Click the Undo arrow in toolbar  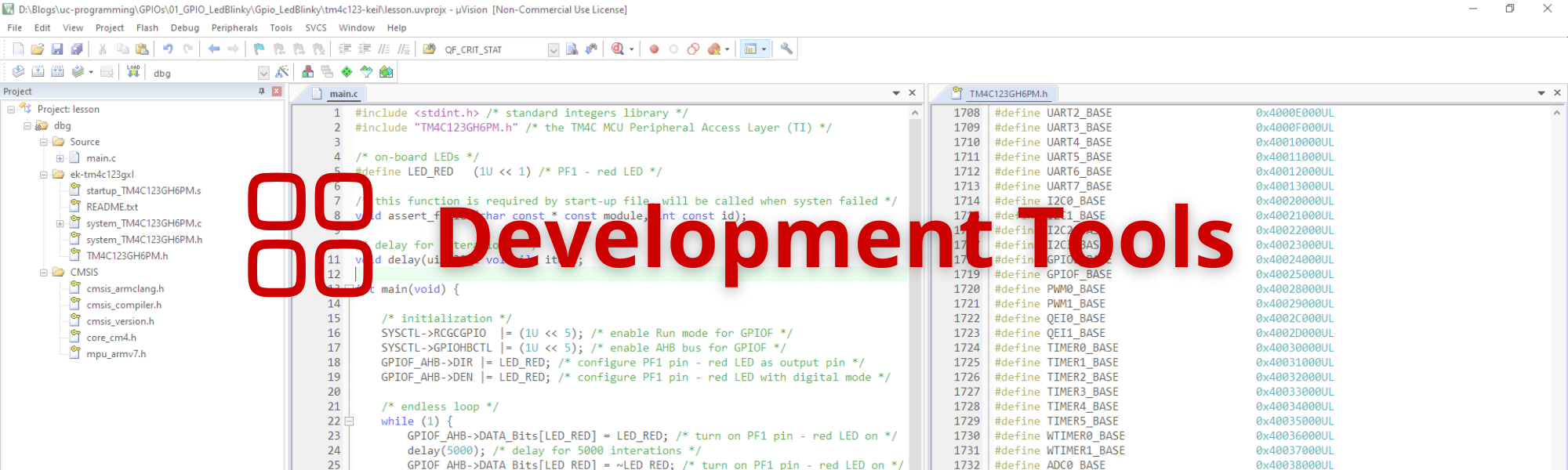168,49
